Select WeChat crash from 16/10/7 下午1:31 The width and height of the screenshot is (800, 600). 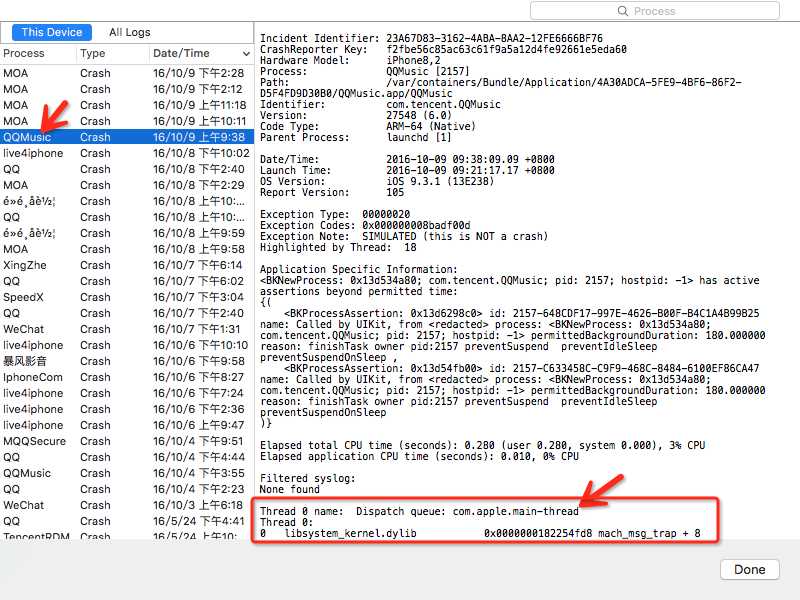pos(127,329)
